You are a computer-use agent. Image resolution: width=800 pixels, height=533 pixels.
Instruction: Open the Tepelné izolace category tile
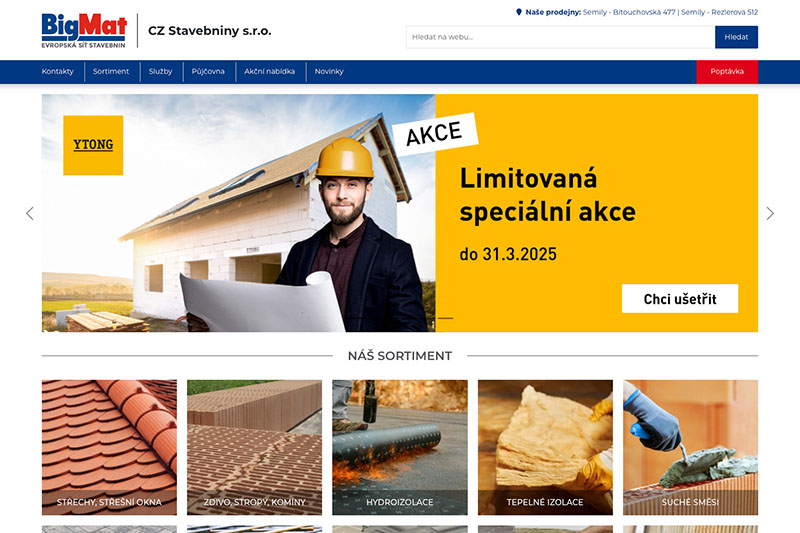(545, 447)
